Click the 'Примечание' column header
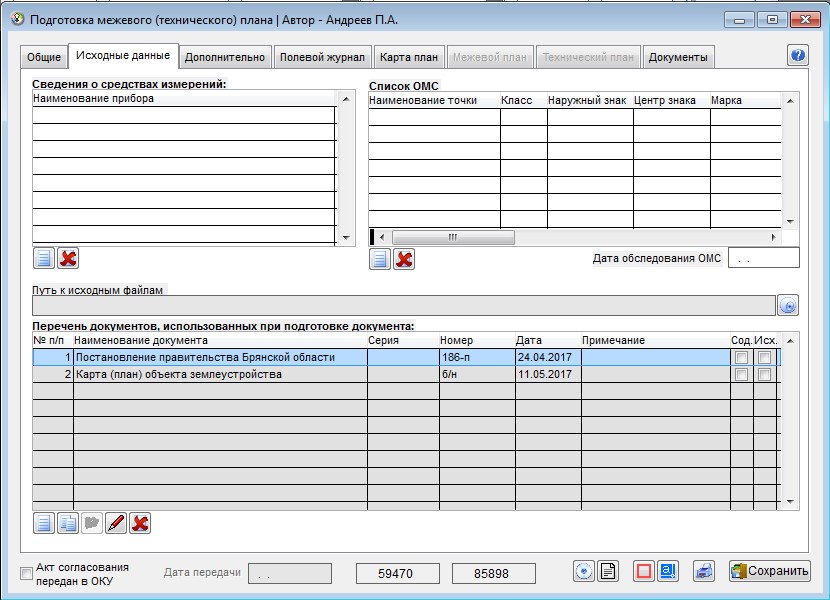This screenshot has width=830, height=600. (655, 341)
